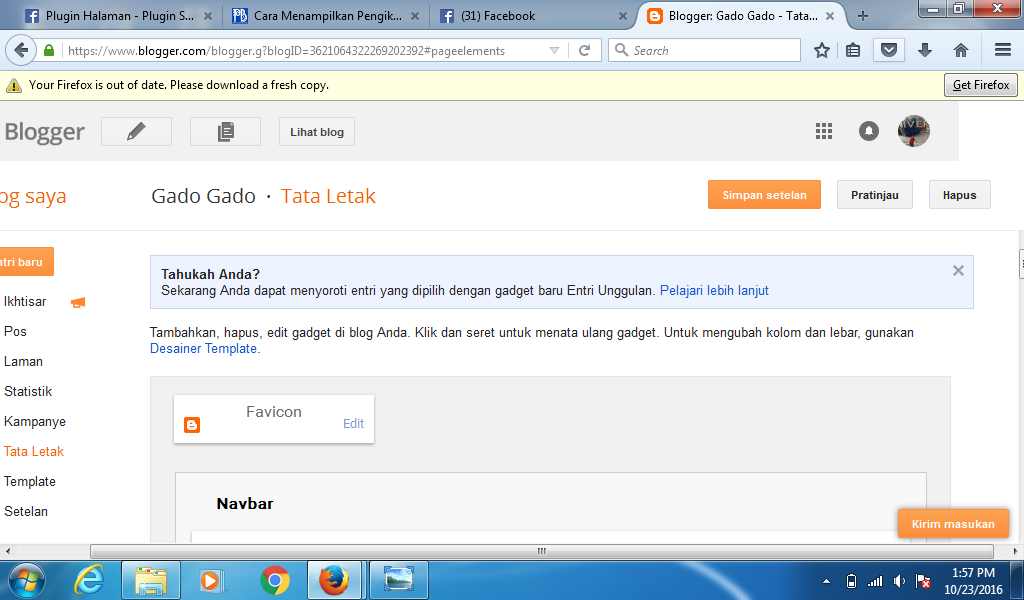The height and width of the screenshot is (600, 1024).
Task: Open Ikhtisar in the sidebar
Action: point(25,302)
